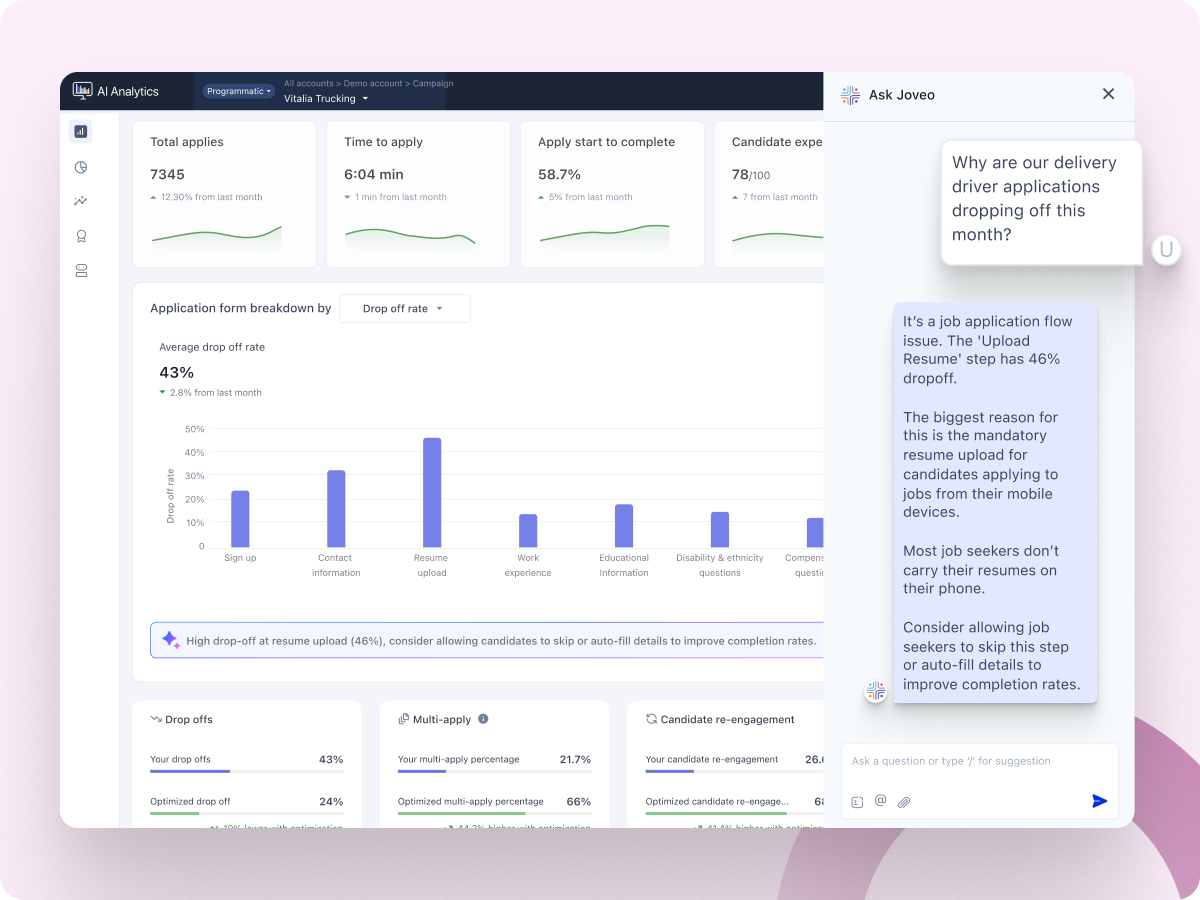Viewport: 1200px width, 900px height.
Task: Expand the Vitalia Trucking campaign selector
Action: click(326, 99)
